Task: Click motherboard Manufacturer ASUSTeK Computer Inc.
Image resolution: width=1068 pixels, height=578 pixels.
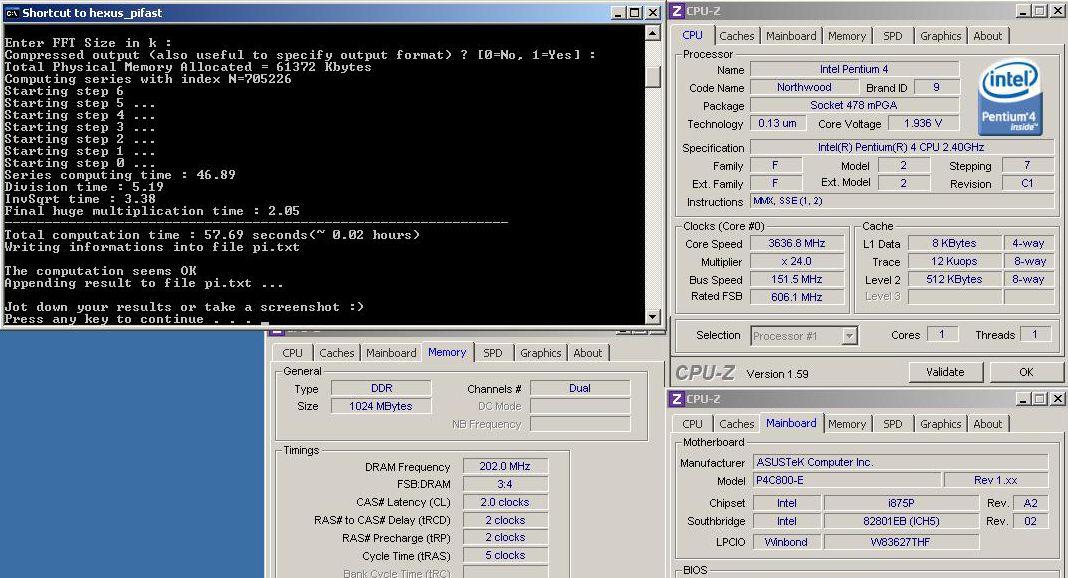Action: pos(900,462)
